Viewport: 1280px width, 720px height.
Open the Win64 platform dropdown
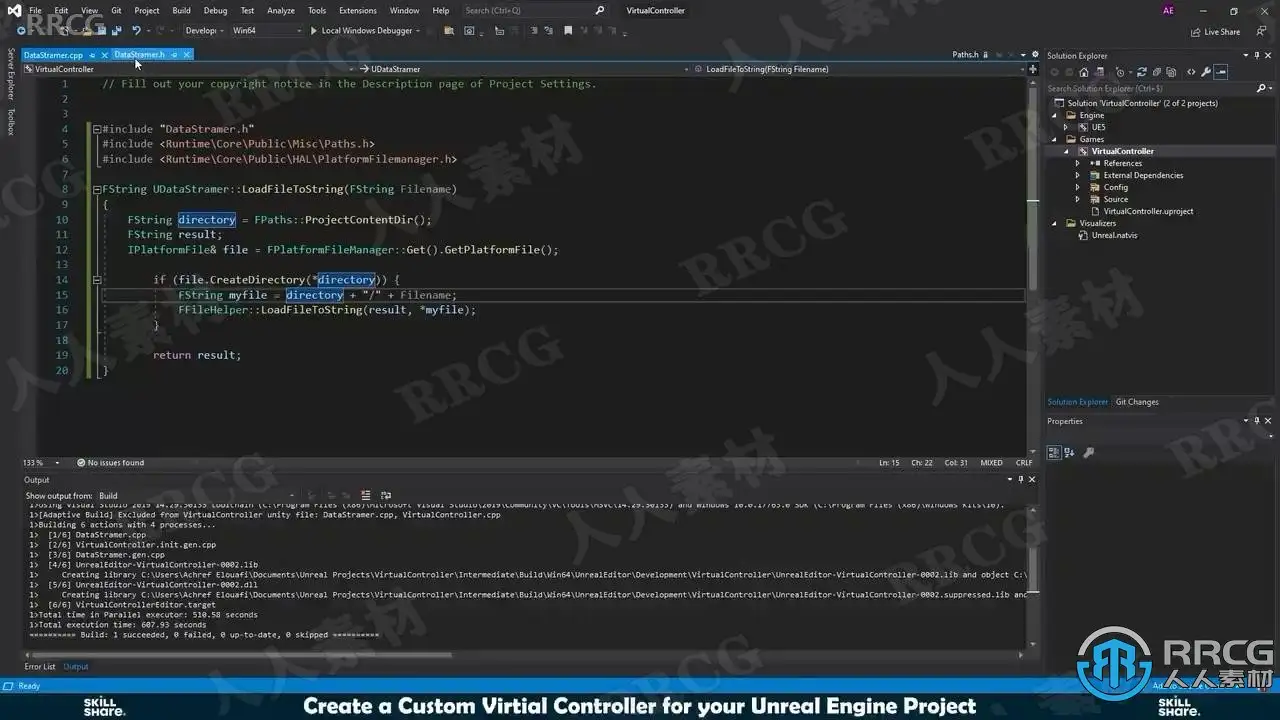[x=266, y=31]
